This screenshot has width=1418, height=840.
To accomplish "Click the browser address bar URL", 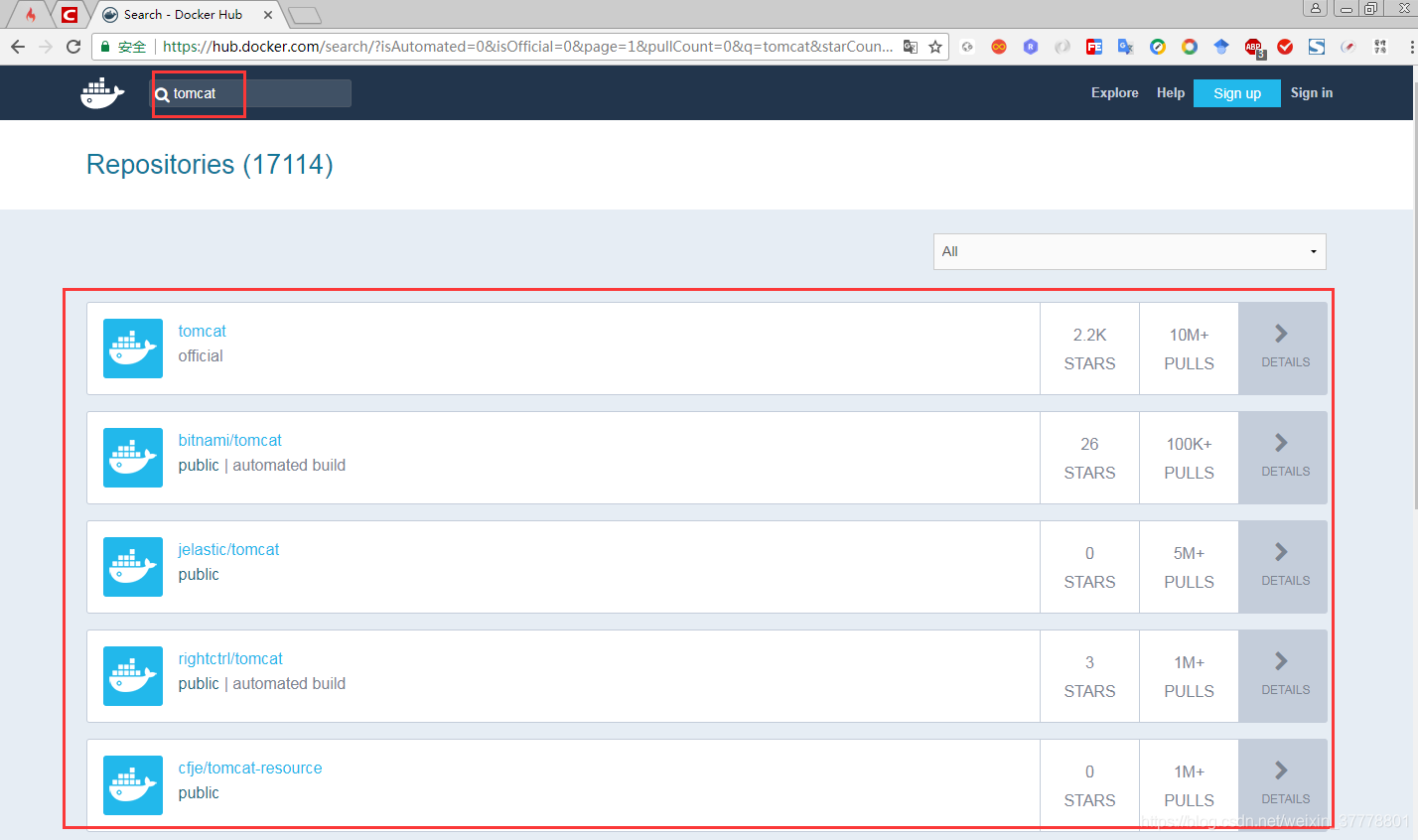I will point(527,47).
